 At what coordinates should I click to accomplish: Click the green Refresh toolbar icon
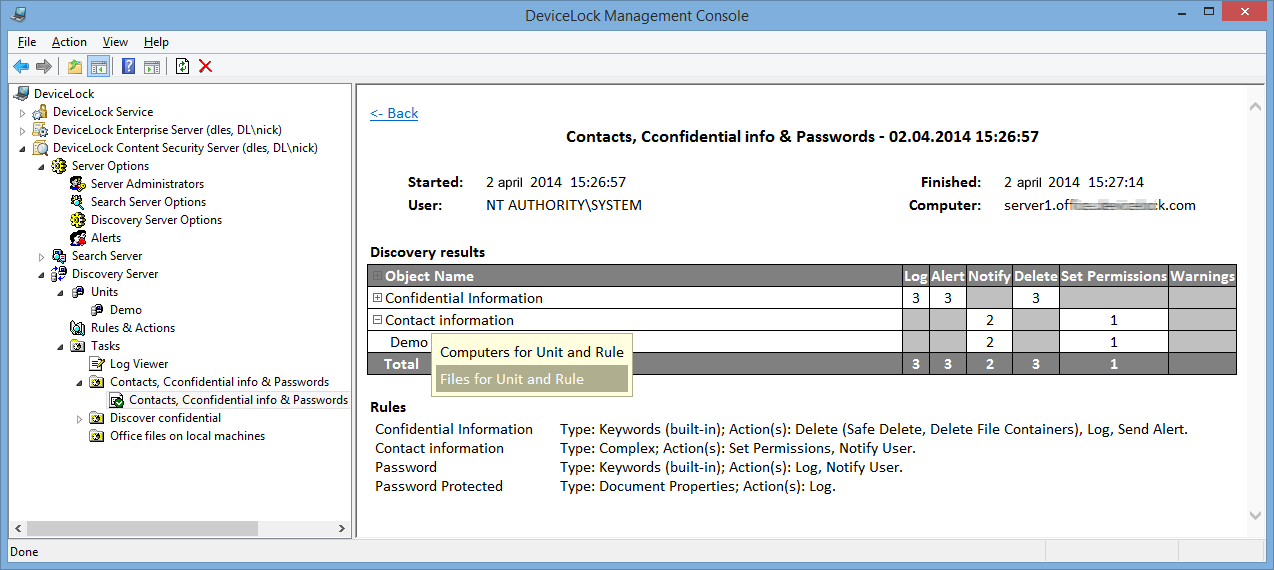182,67
